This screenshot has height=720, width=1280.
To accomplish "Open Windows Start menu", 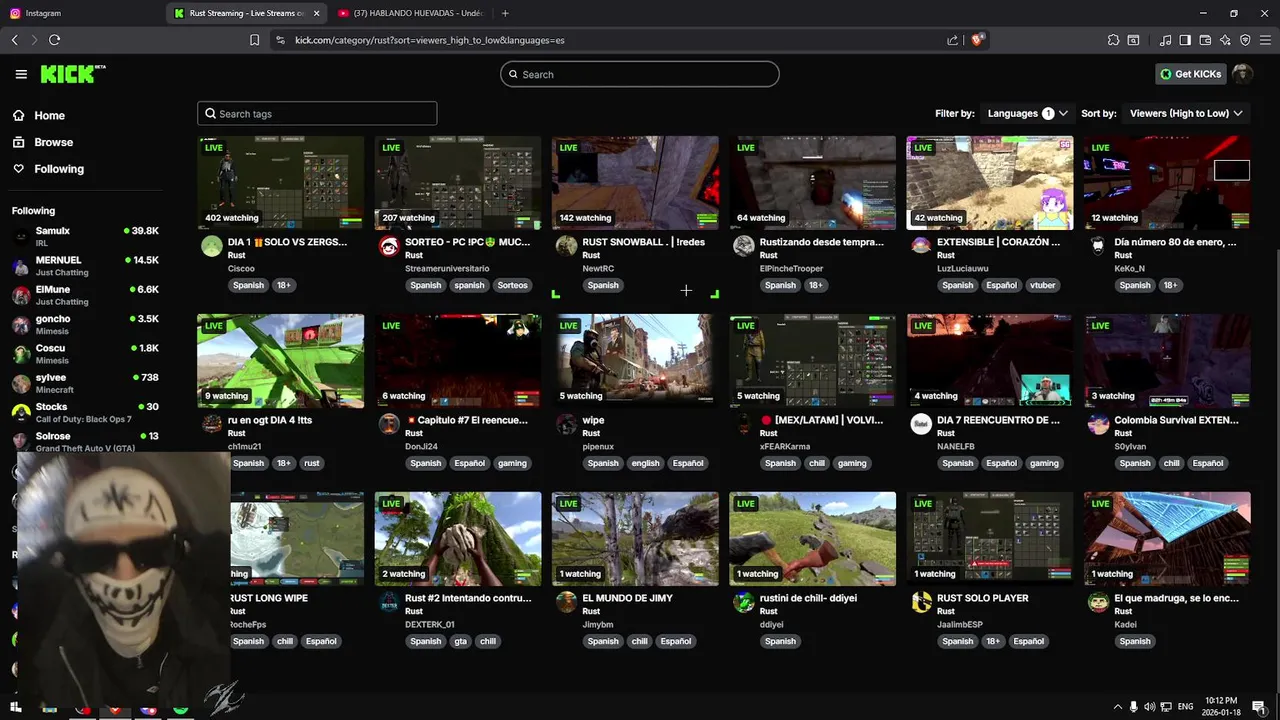I will pyautogui.click(x=16, y=707).
